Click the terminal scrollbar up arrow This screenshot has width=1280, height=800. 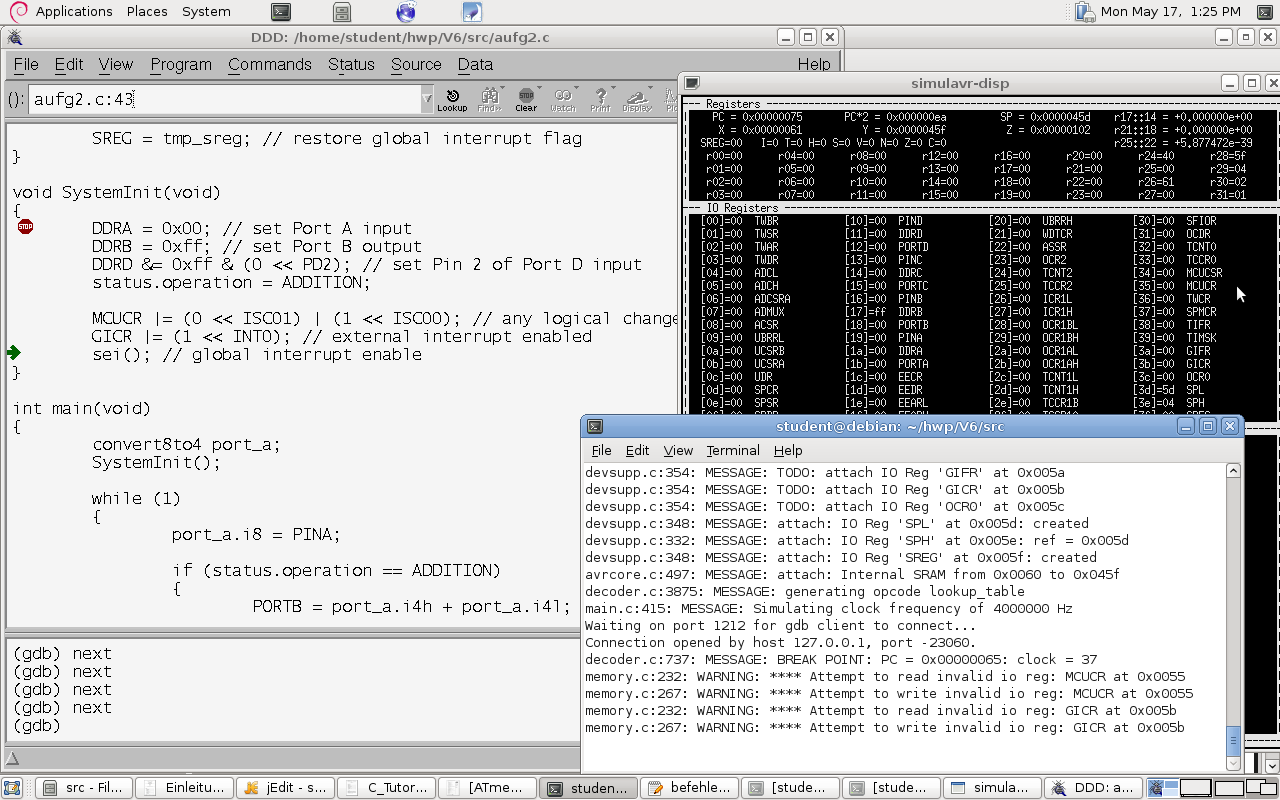(1233, 471)
